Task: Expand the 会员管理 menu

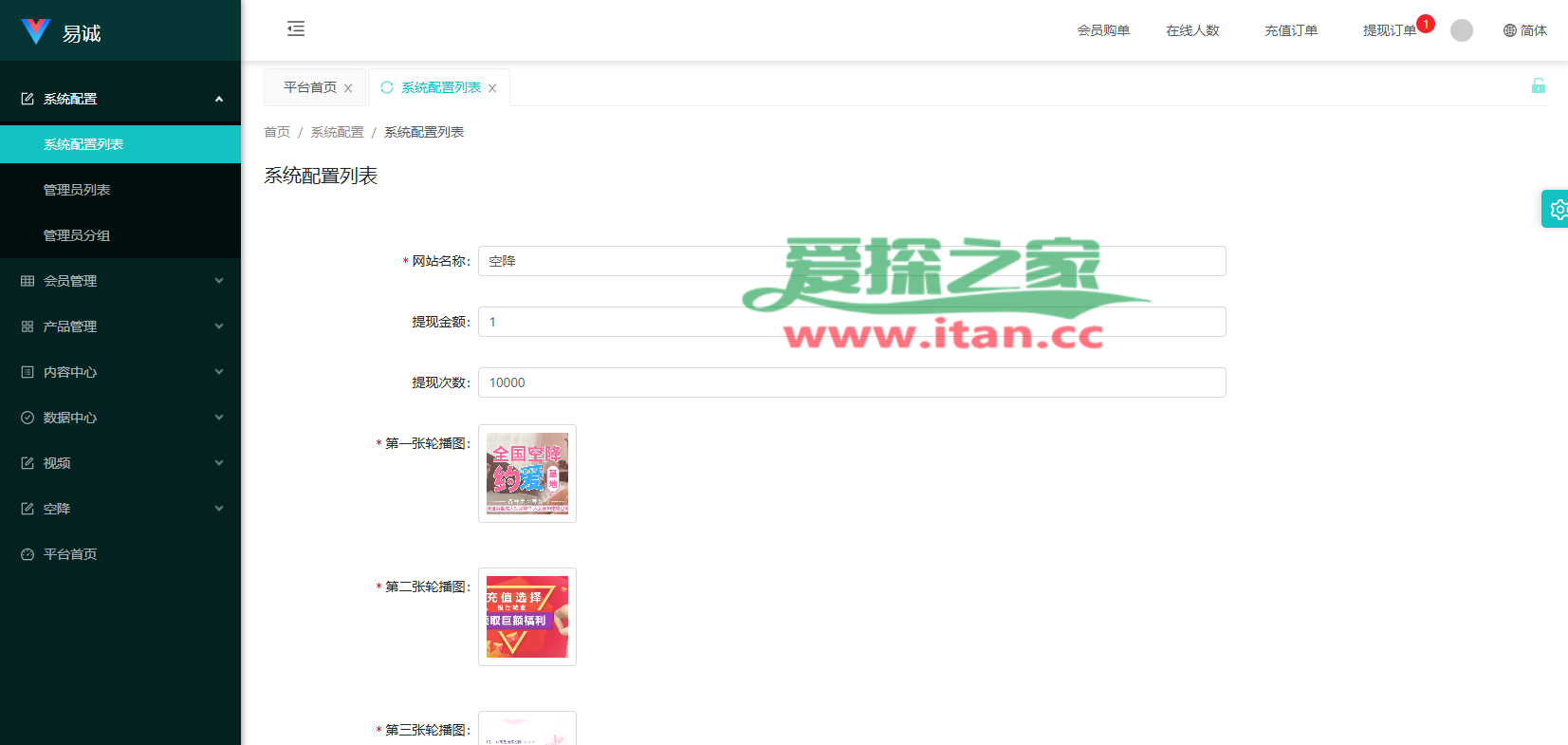Action: [120, 281]
